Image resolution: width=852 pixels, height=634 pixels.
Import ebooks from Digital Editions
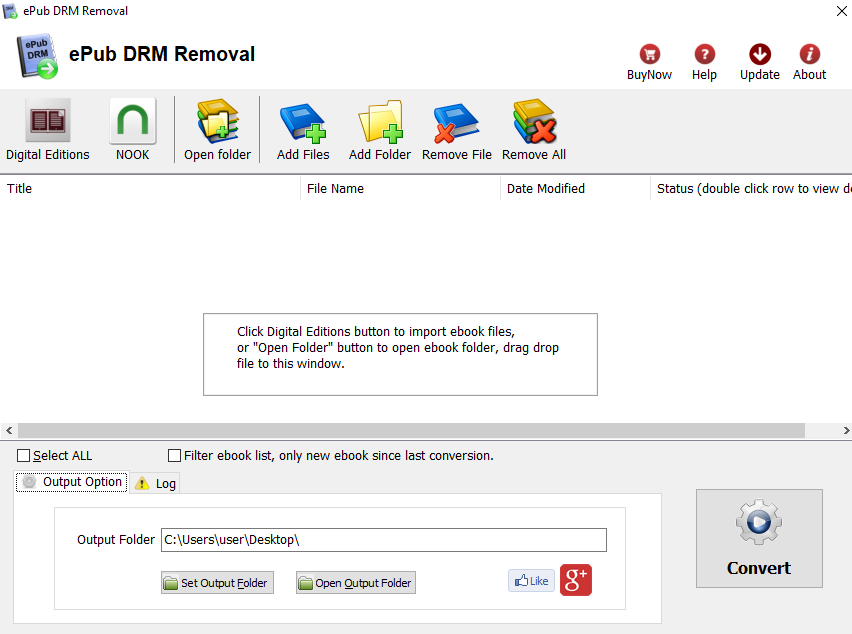[48, 130]
